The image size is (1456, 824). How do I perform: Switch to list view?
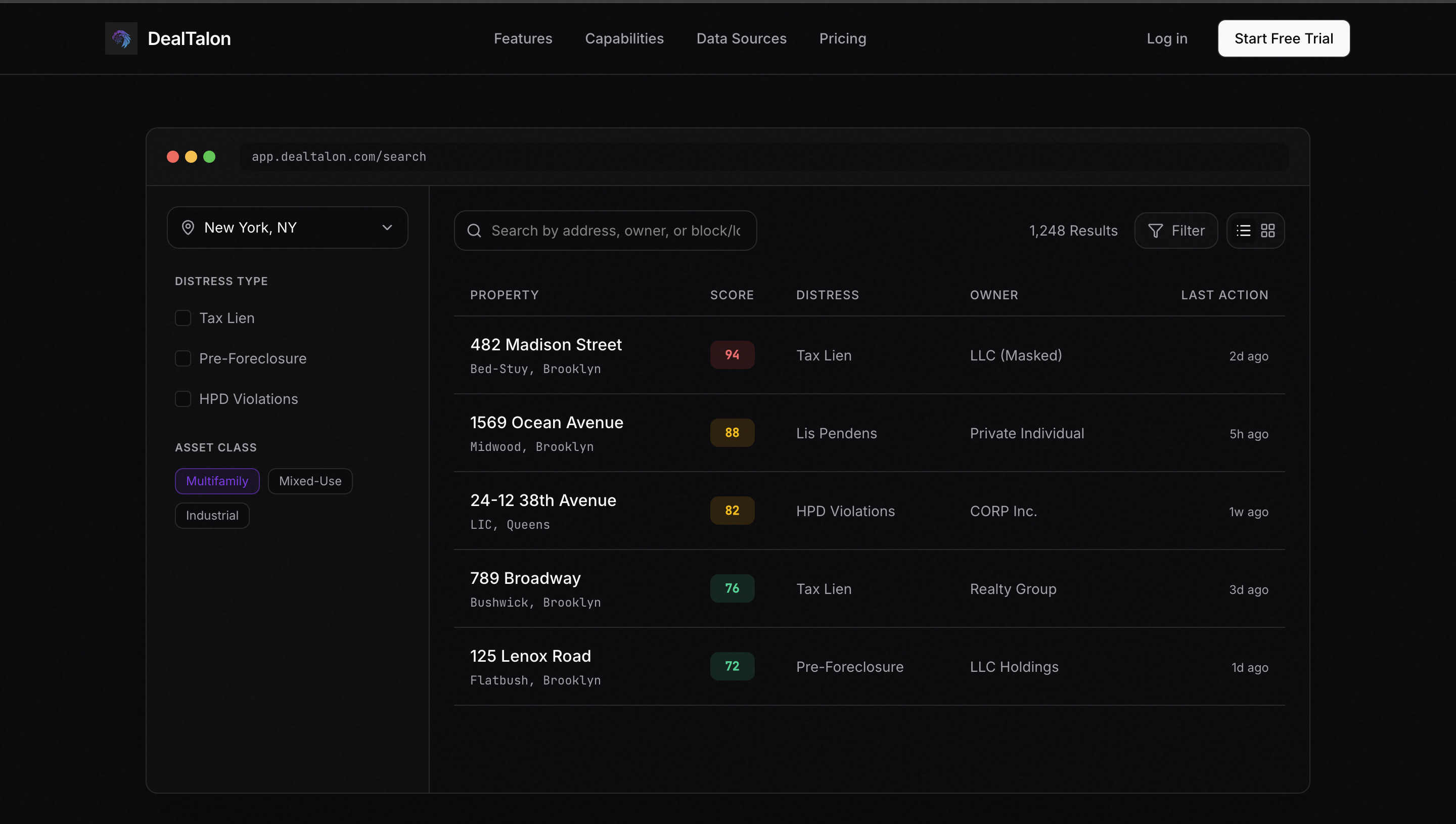[x=1243, y=231]
